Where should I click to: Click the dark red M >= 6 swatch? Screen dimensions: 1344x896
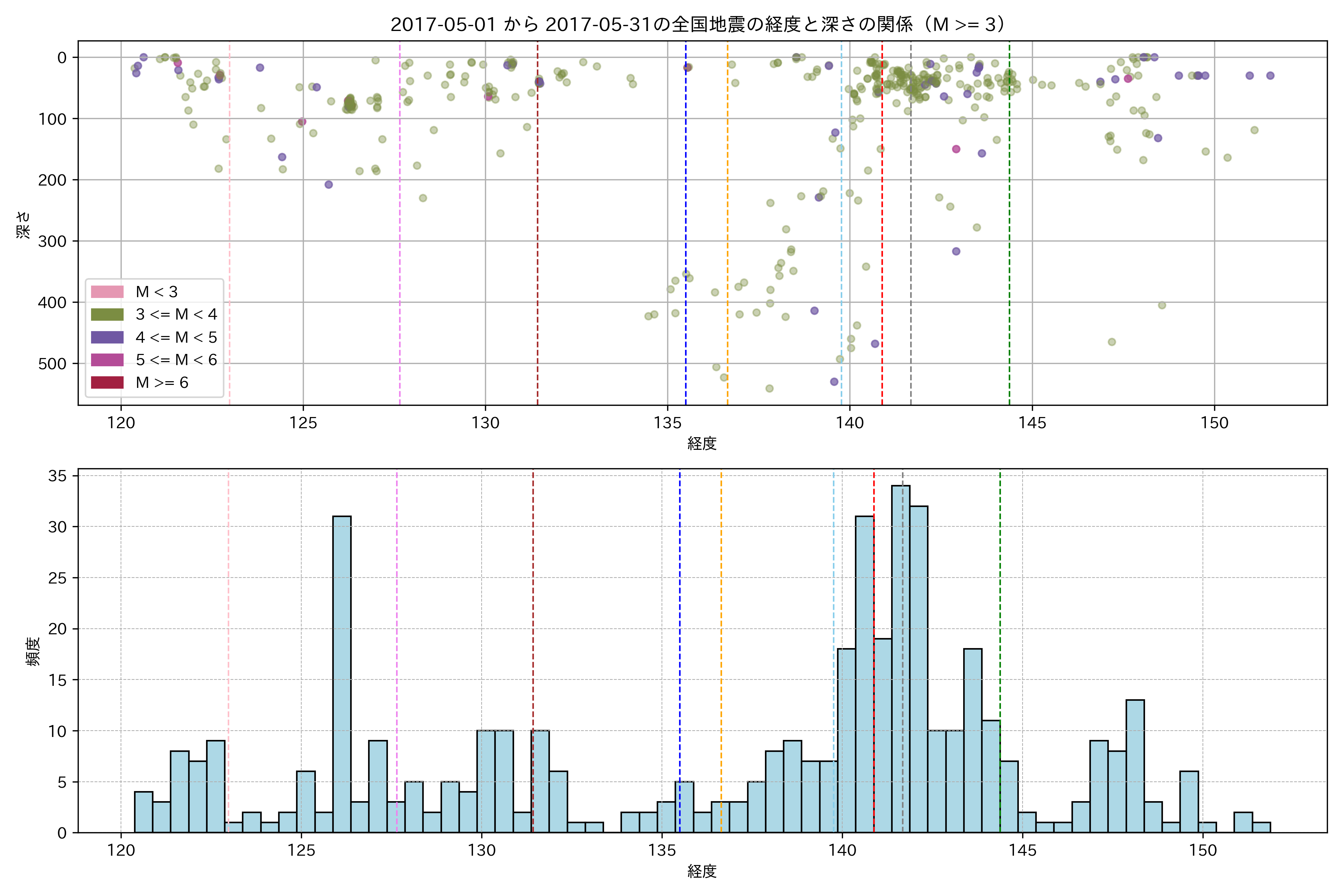point(107,382)
